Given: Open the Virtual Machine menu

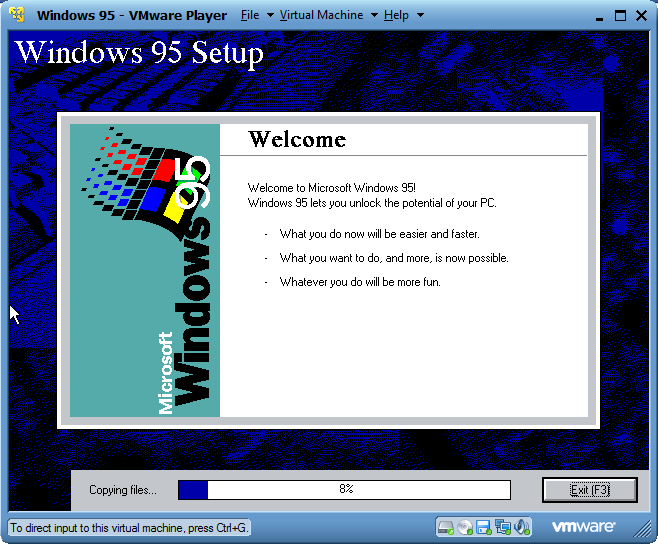Looking at the screenshot, I should coord(321,15).
